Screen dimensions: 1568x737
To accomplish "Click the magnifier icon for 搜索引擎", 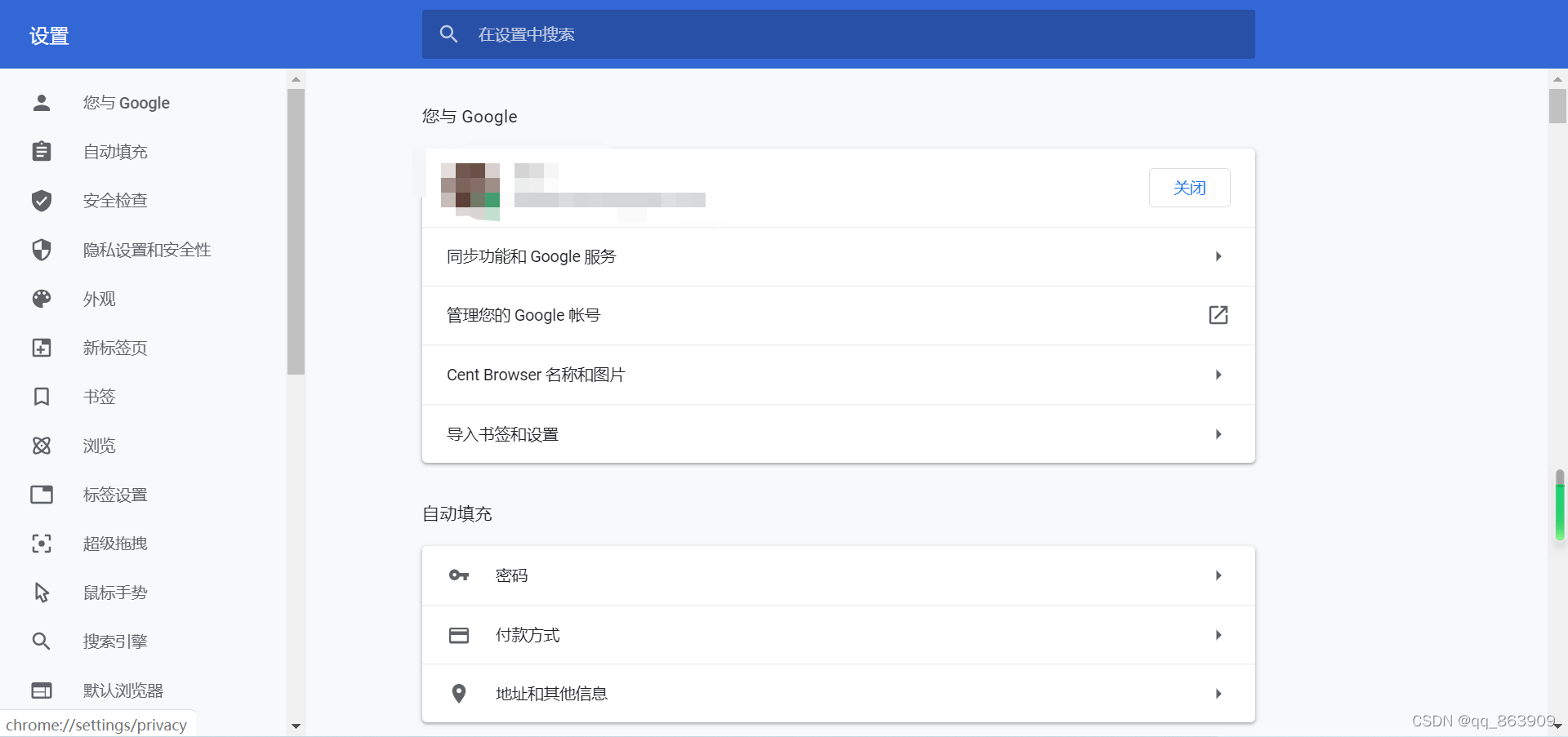I will 42,642.
